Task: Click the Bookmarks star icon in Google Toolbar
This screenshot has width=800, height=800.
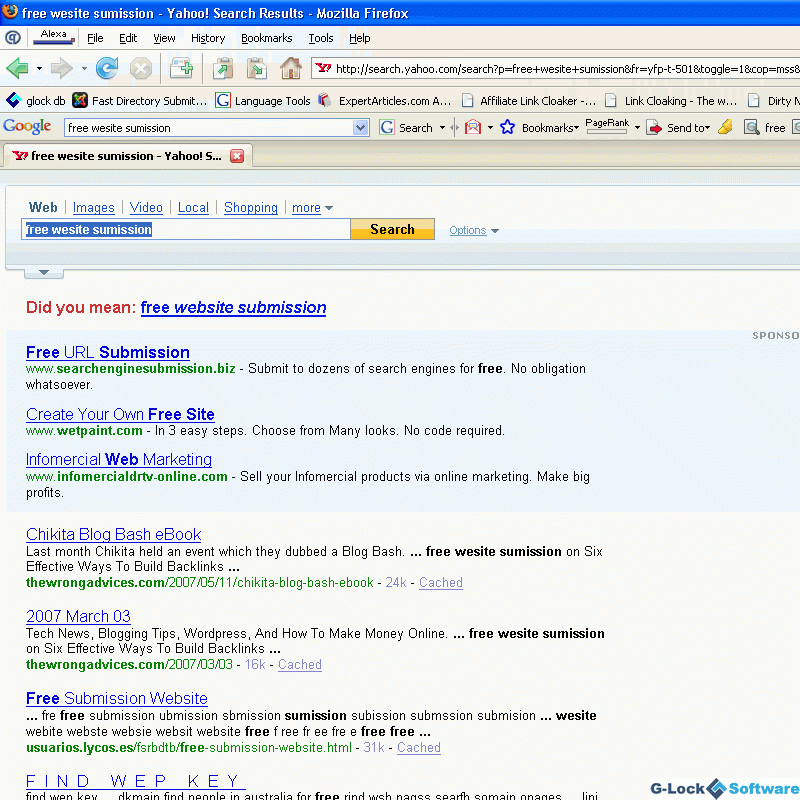Action: coord(507,127)
